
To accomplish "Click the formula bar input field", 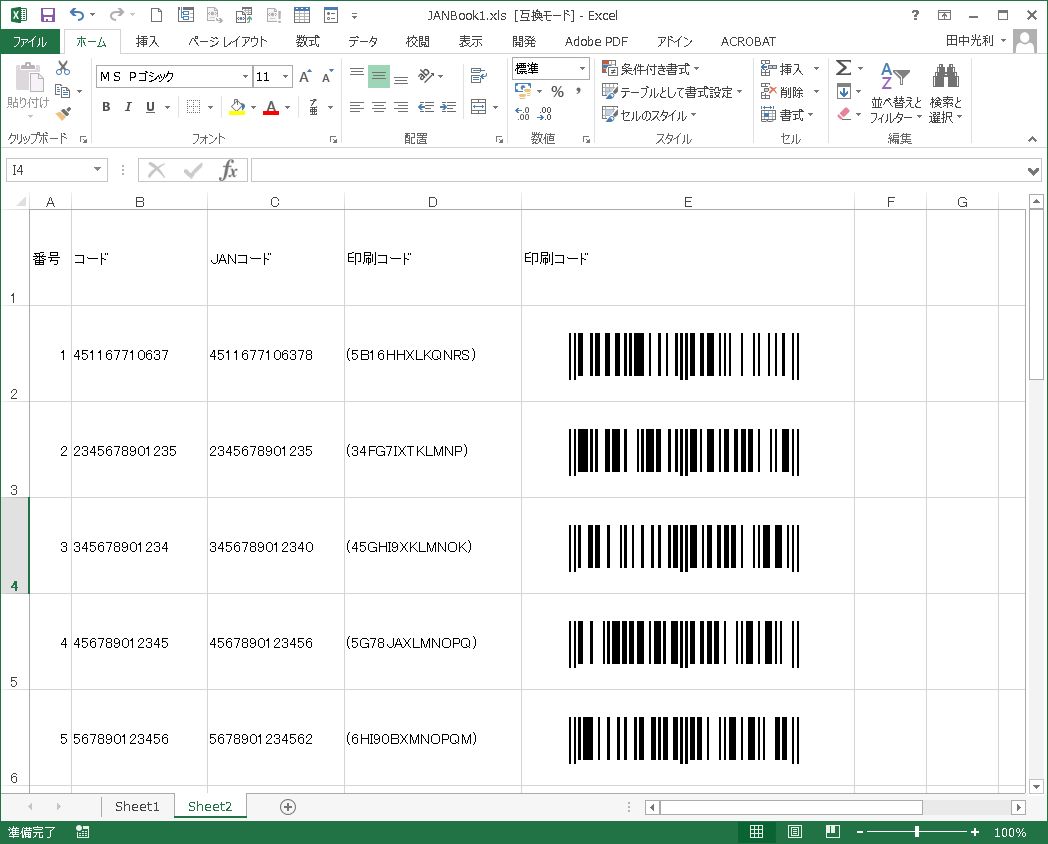I will click(638, 170).
